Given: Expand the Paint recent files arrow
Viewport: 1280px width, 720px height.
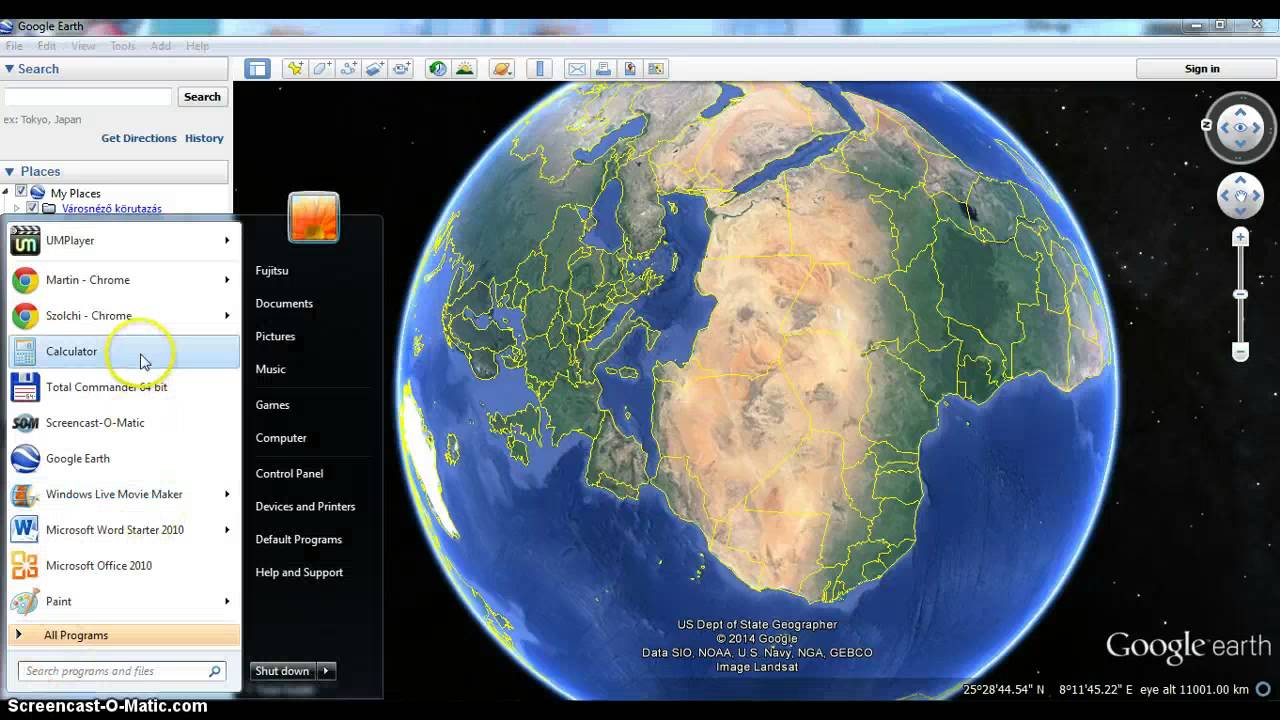Looking at the screenshot, I should point(227,601).
